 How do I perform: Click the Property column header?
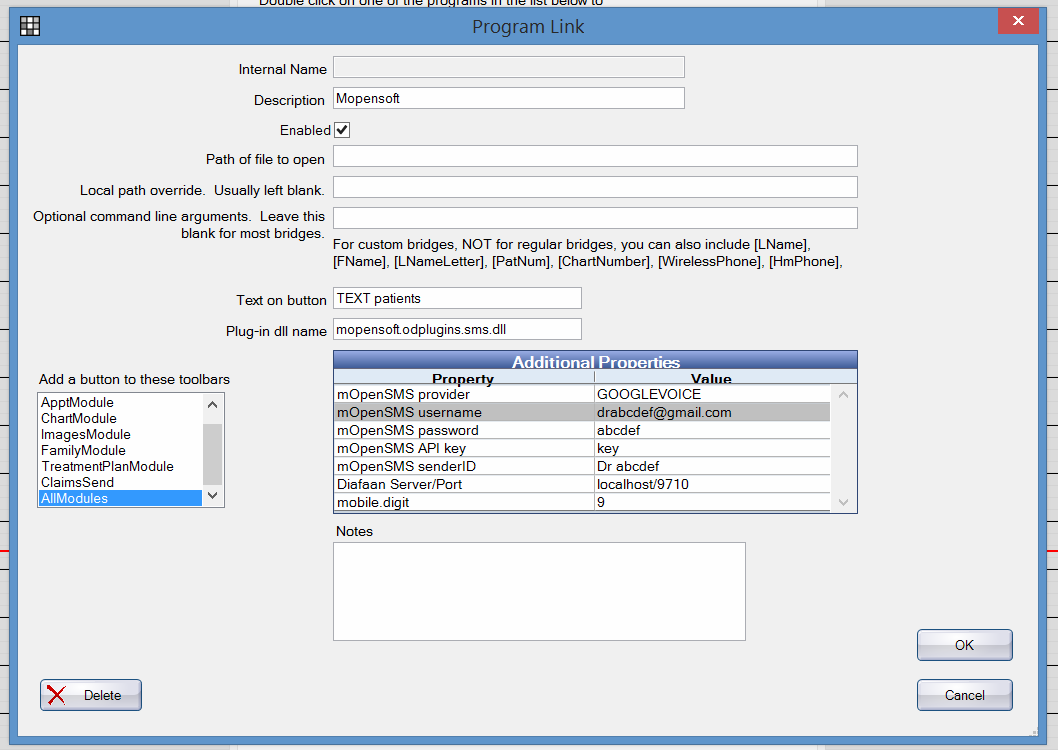(x=464, y=378)
